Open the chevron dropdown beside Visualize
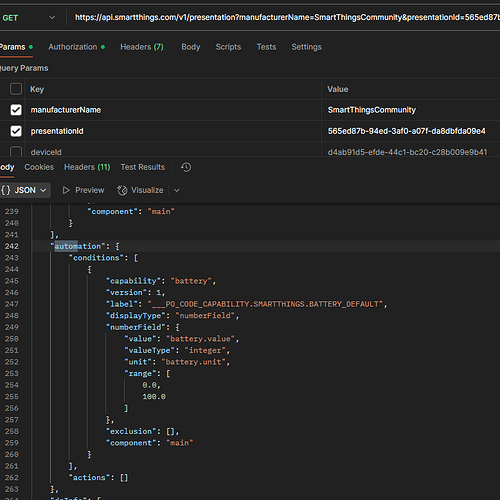 177,190
